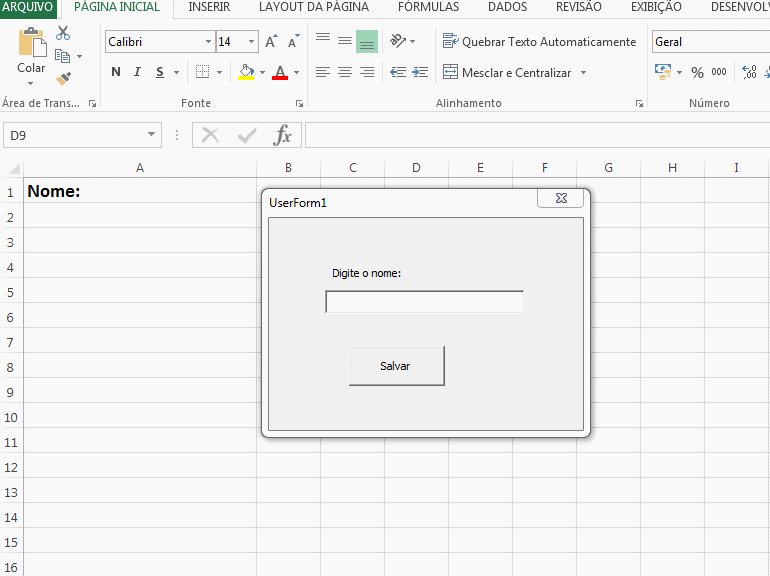Center text horizontally
The height and width of the screenshot is (576, 770).
click(345, 72)
